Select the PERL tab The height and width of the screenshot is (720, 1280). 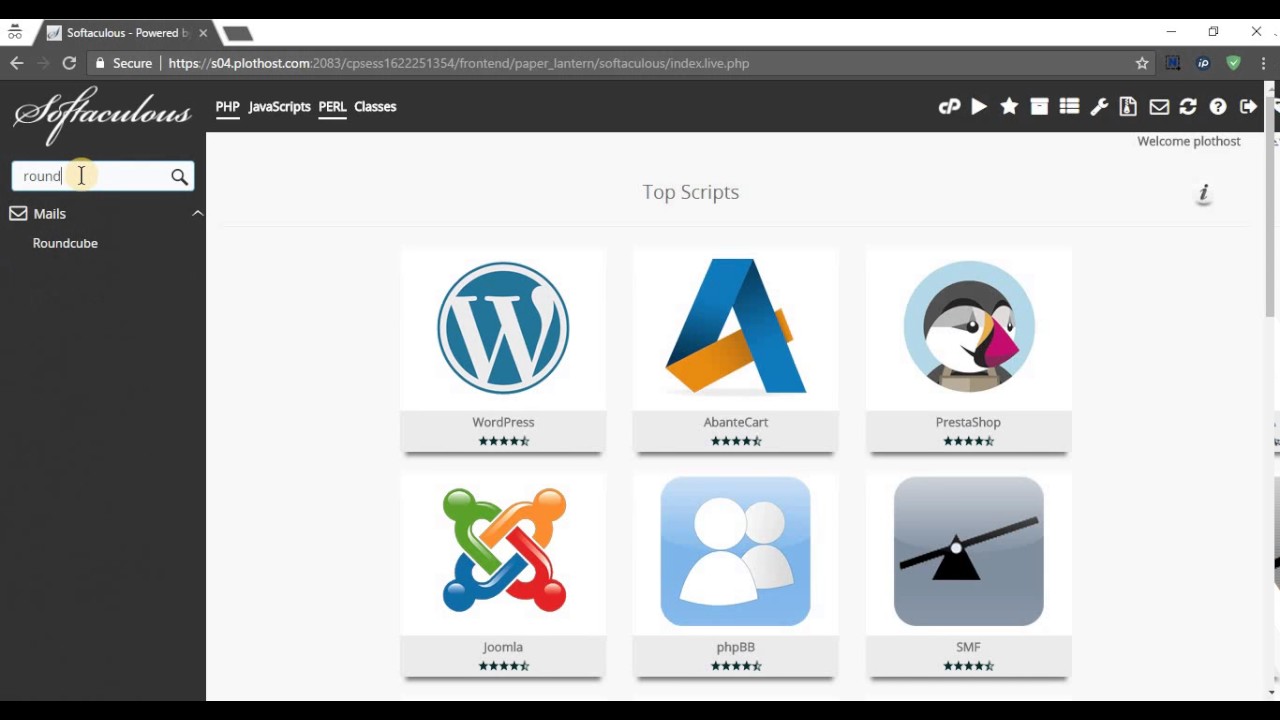(x=332, y=107)
